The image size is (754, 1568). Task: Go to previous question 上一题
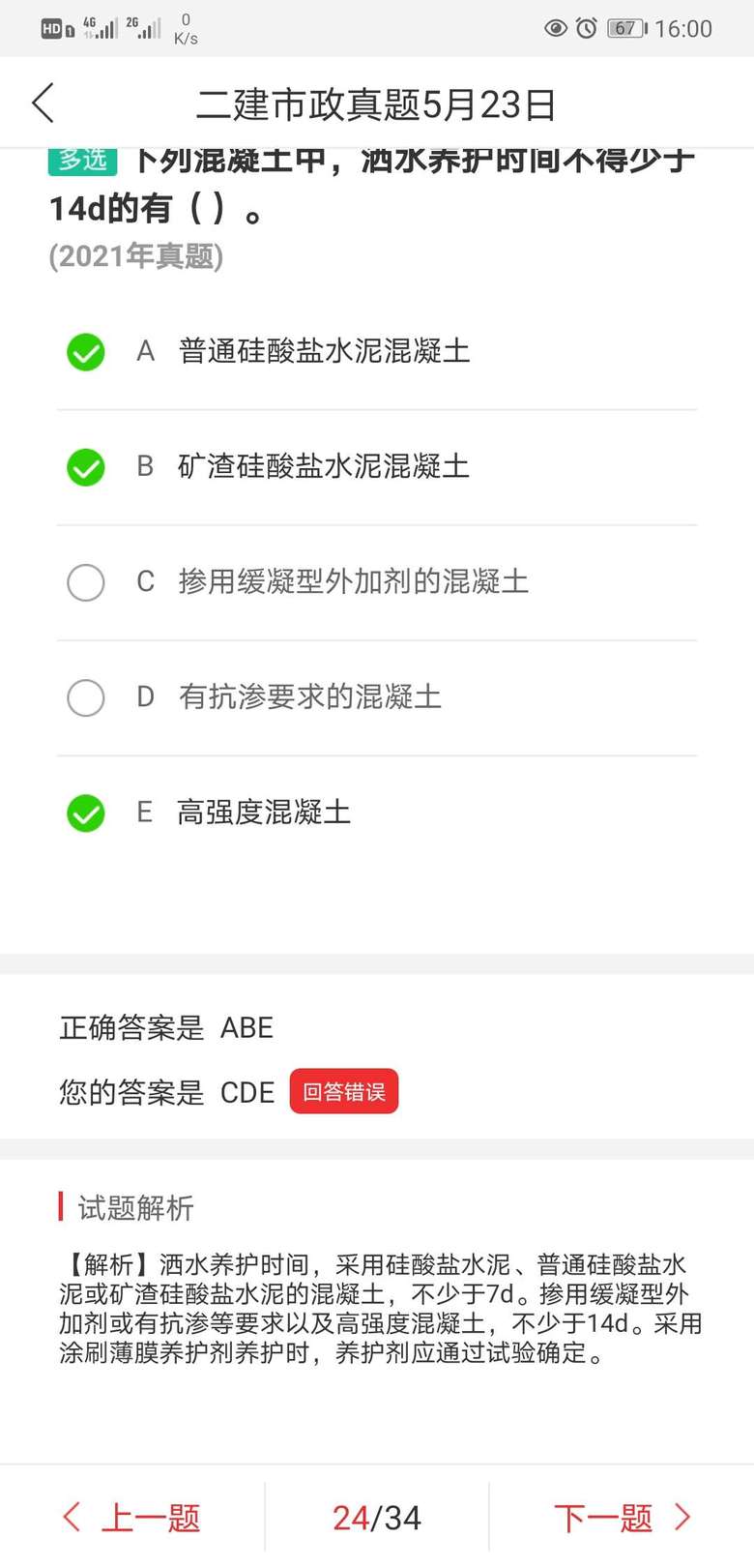[150, 1518]
